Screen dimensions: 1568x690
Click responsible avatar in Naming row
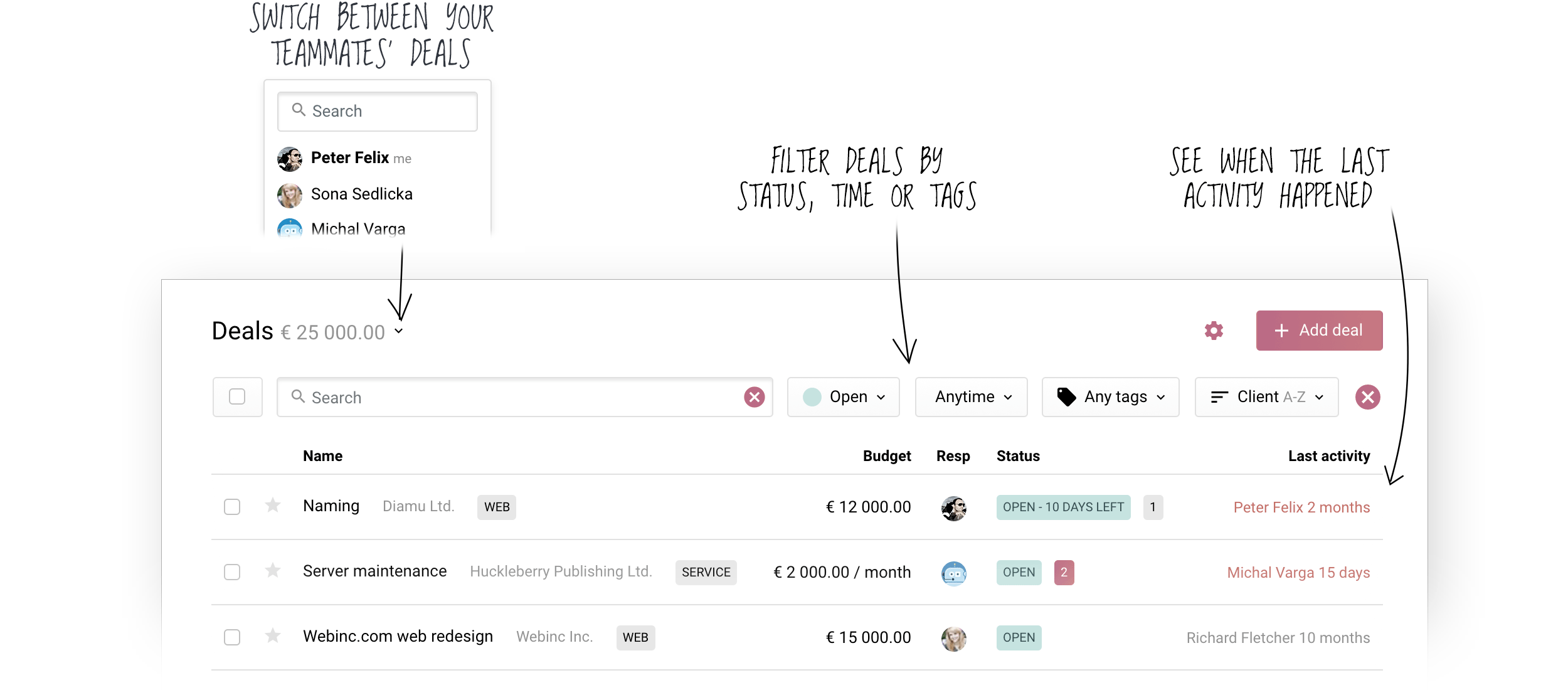click(954, 509)
